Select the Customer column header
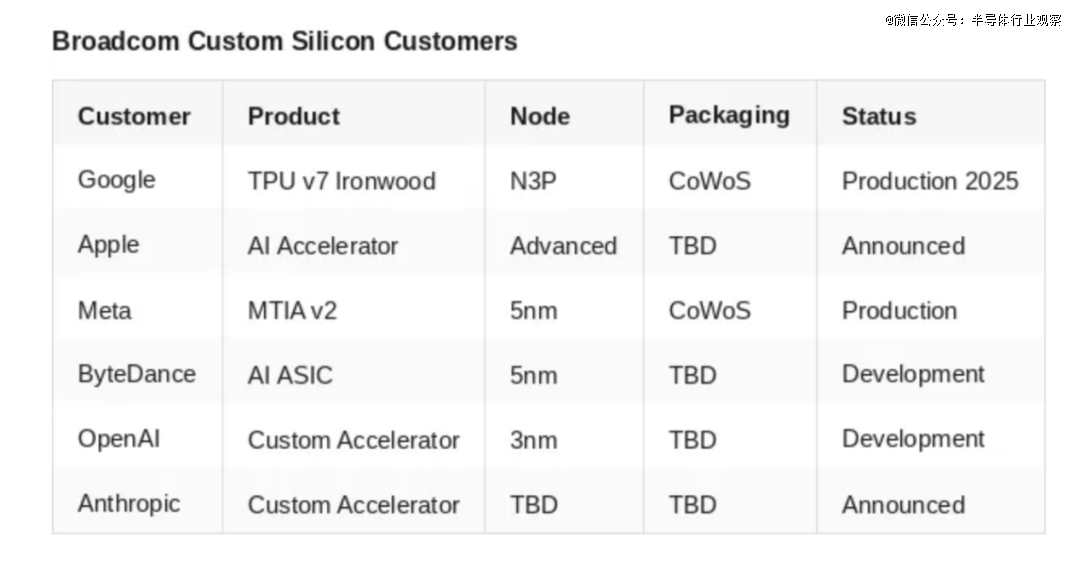The width and height of the screenshot is (1080, 570). tap(134, 116)
